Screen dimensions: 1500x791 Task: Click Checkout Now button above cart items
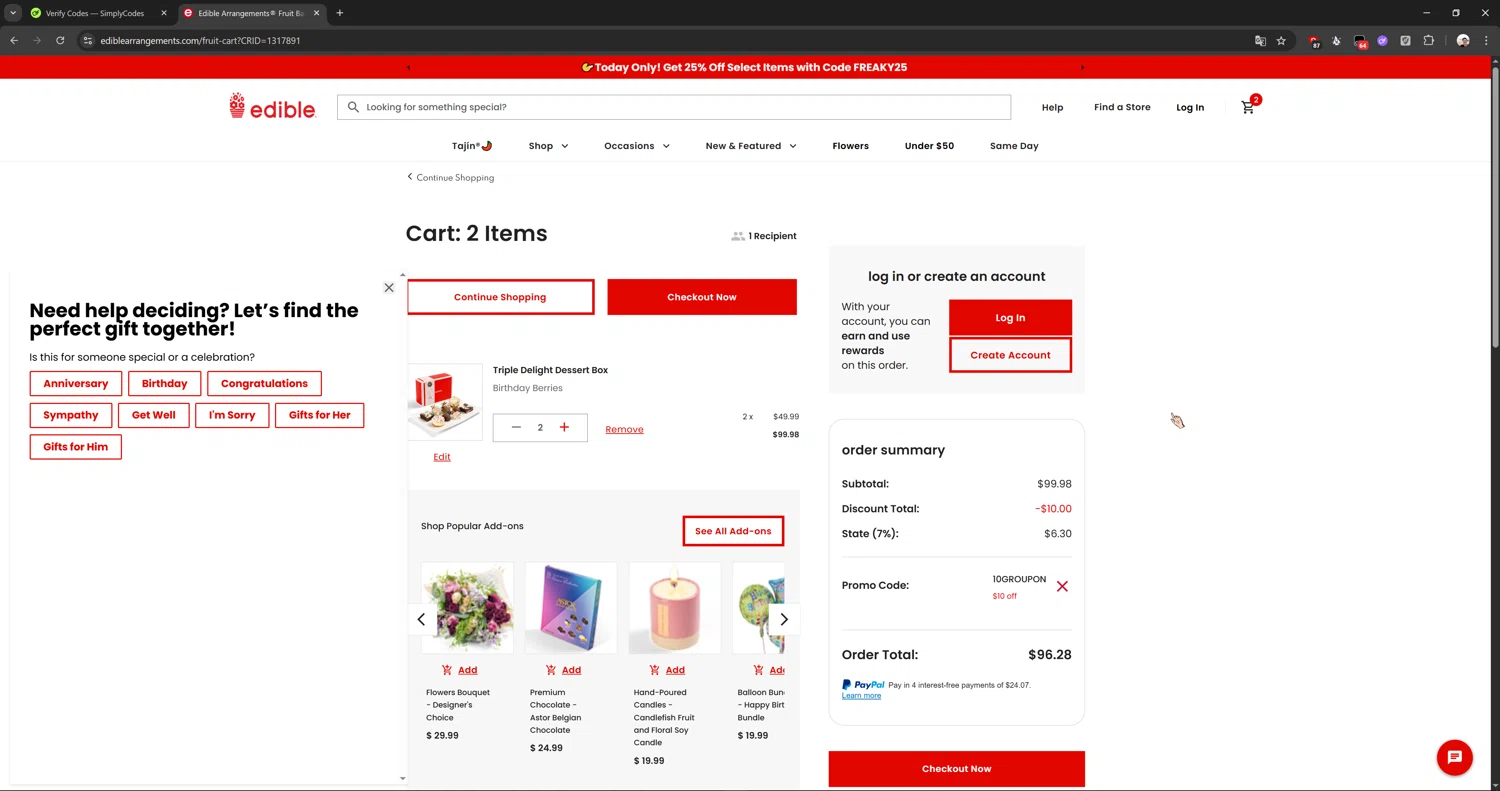point(702,297)
